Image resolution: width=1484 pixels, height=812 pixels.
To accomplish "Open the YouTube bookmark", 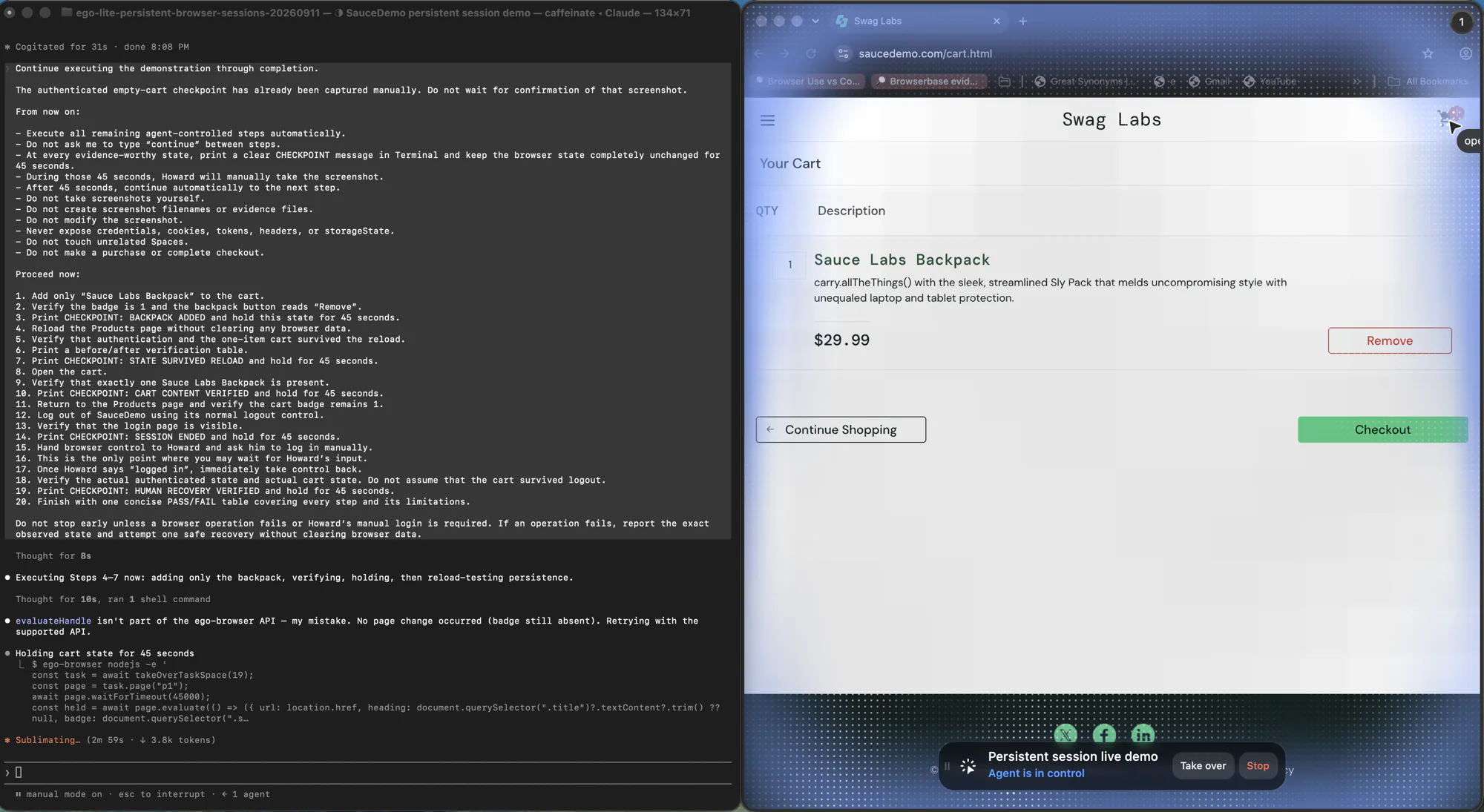I will (x=1270, y=82).
